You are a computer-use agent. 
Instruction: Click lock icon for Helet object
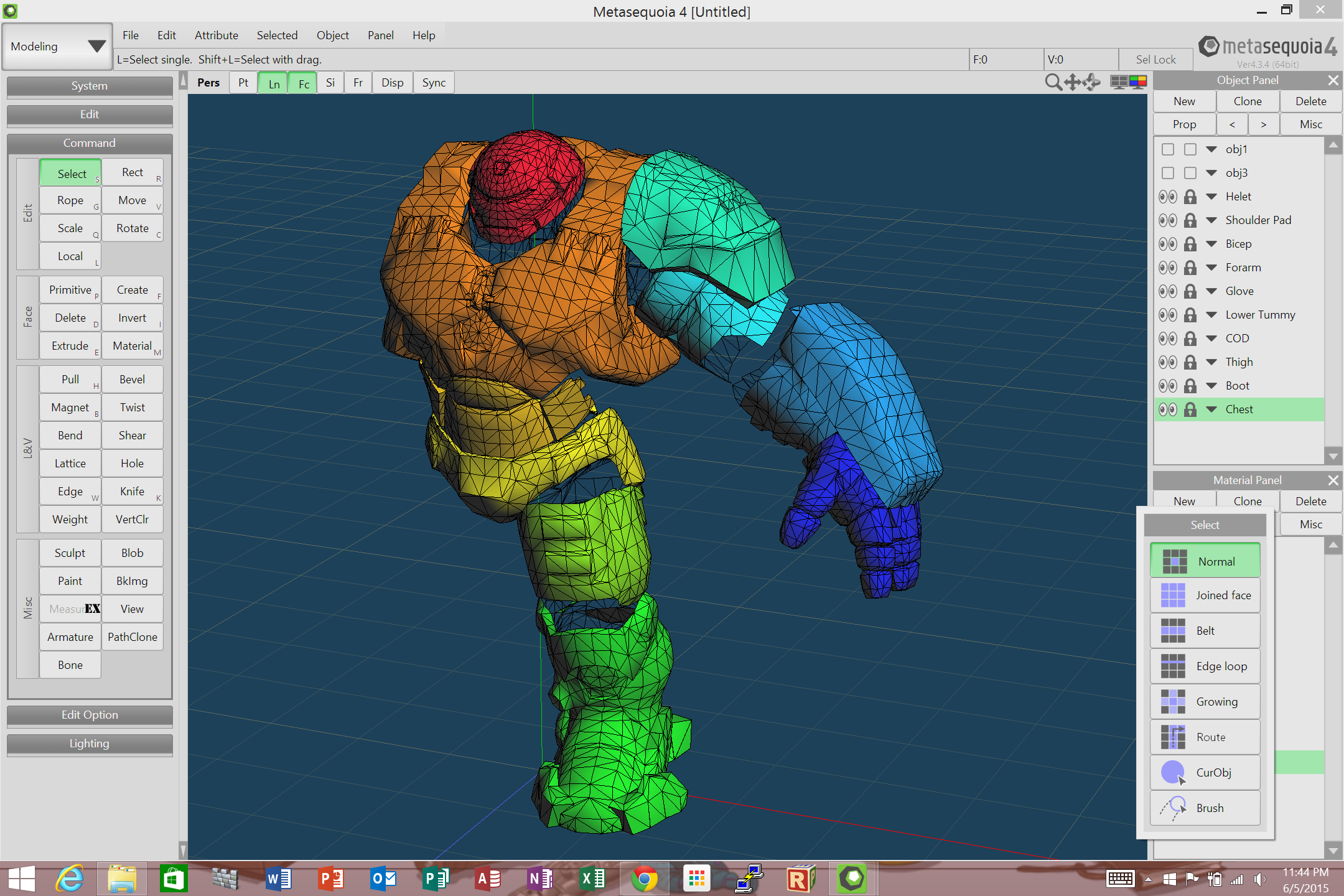(1190, 197)
